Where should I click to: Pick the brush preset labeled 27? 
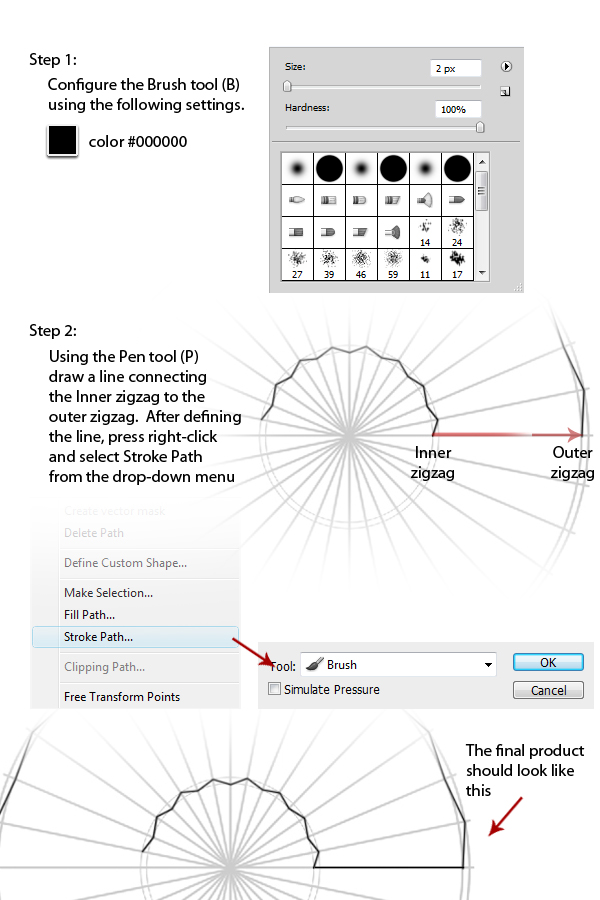coord(298,263)
